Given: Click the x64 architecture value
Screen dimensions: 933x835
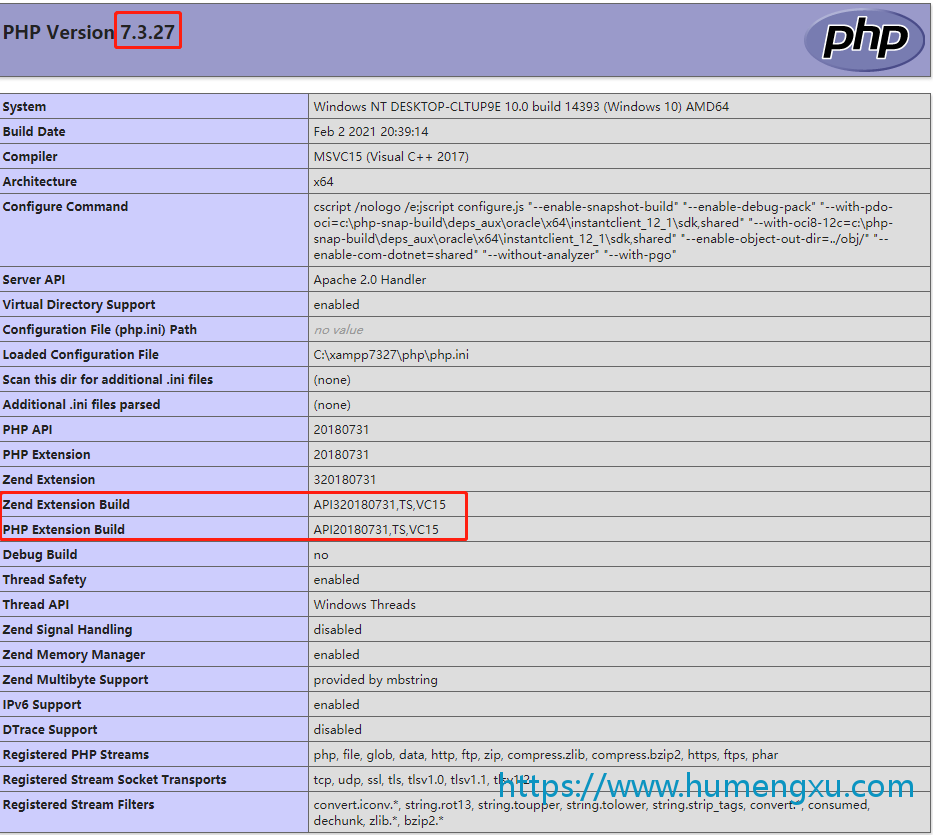Looking at the screenshot, I should coord(324,182).
